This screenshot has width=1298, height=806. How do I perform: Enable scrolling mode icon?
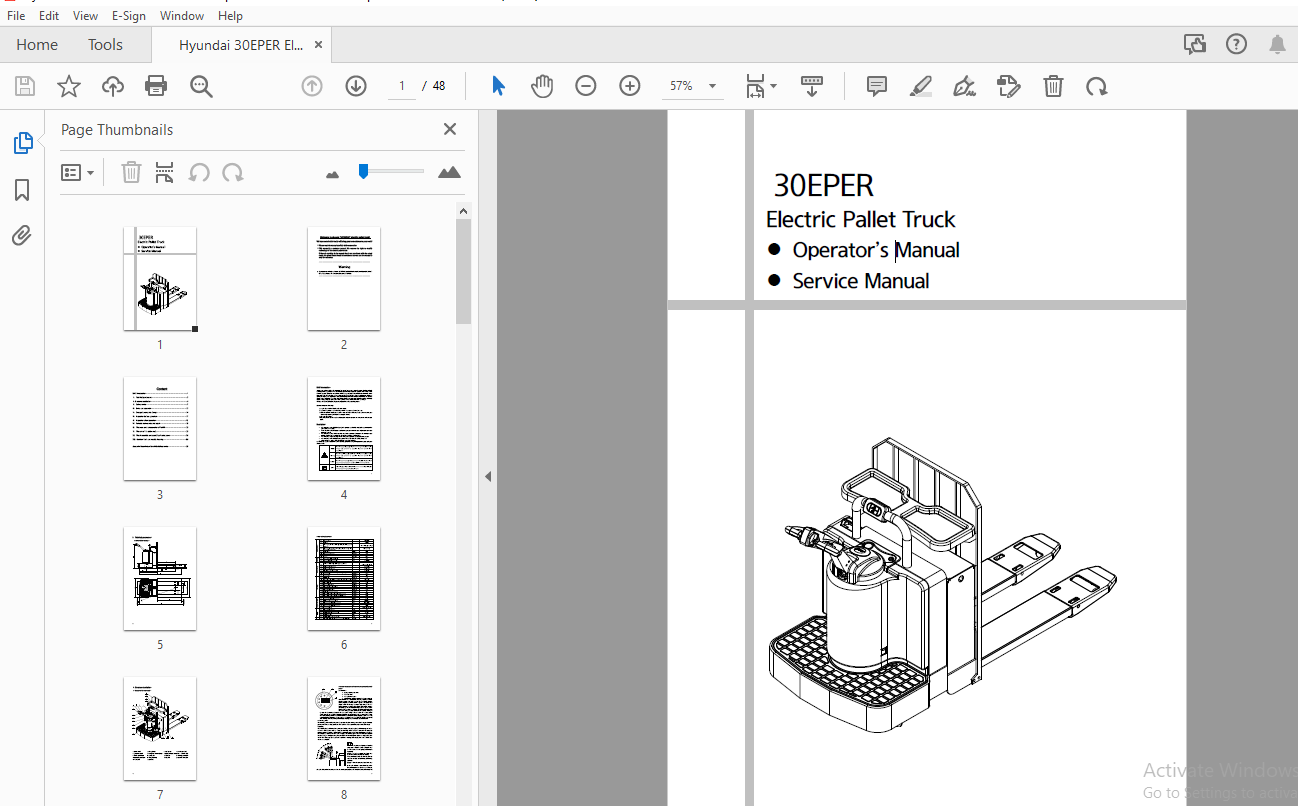(x=812, y=86)
